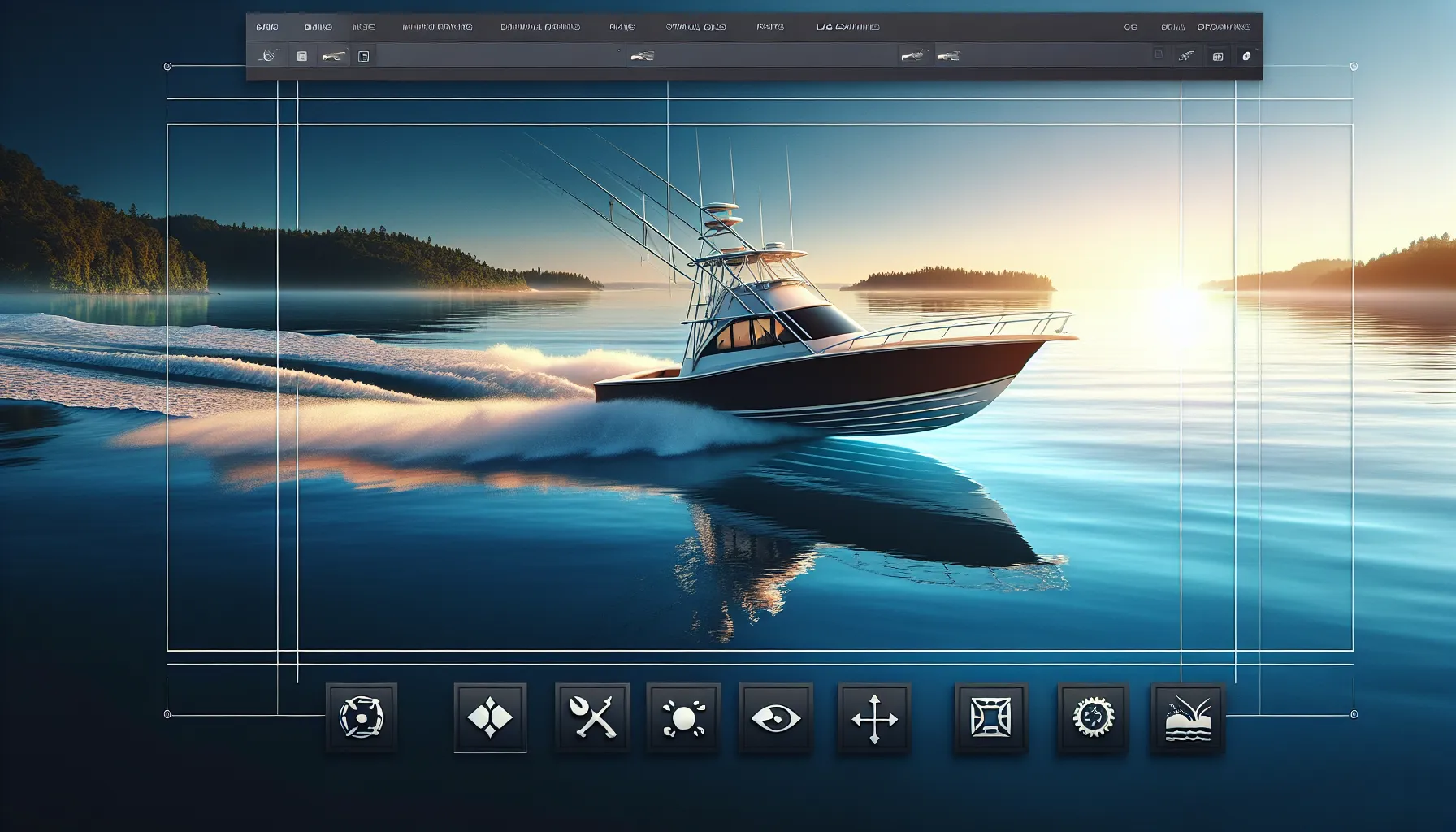Screen dimensions: 1456x832
Task: Click the diagonal pen icon in right toolbar
Action: tap(1186, 56)
